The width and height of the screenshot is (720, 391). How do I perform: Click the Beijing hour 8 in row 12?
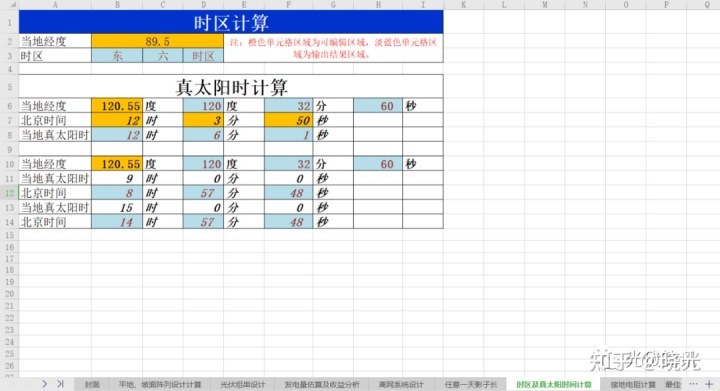point(117,193)
